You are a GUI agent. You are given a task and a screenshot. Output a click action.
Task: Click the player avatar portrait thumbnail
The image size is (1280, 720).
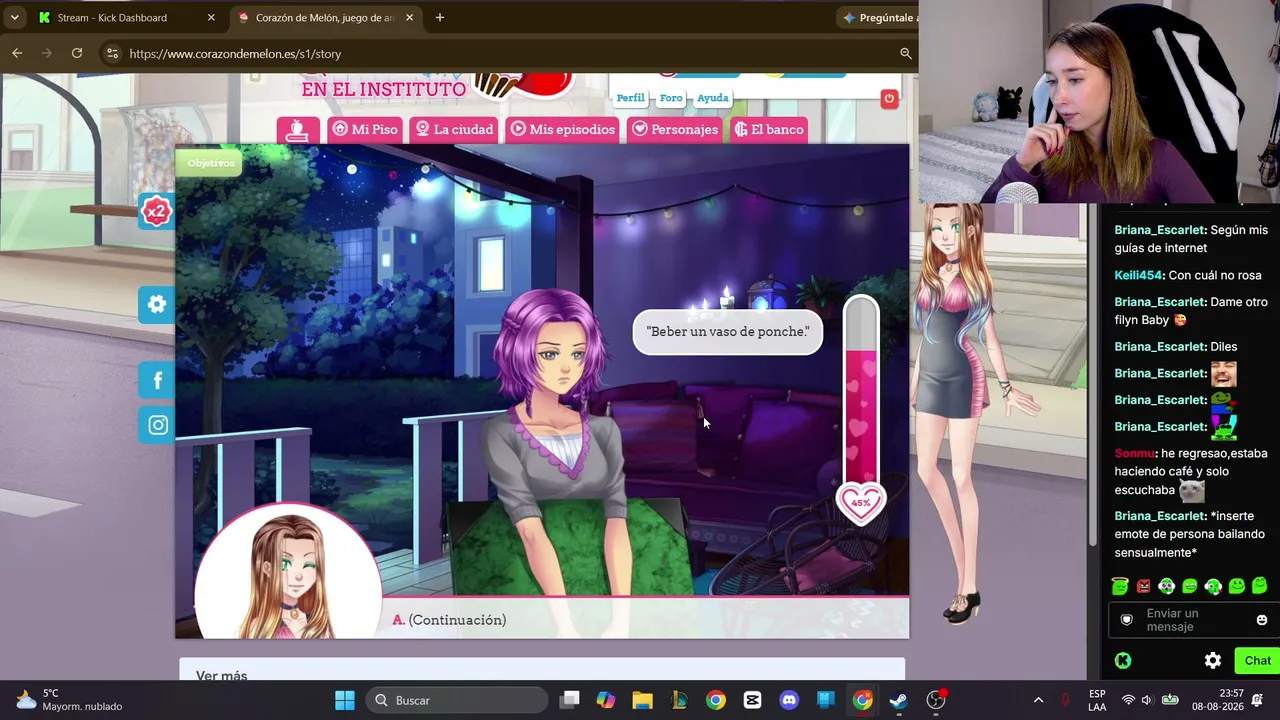coord(288,571)
